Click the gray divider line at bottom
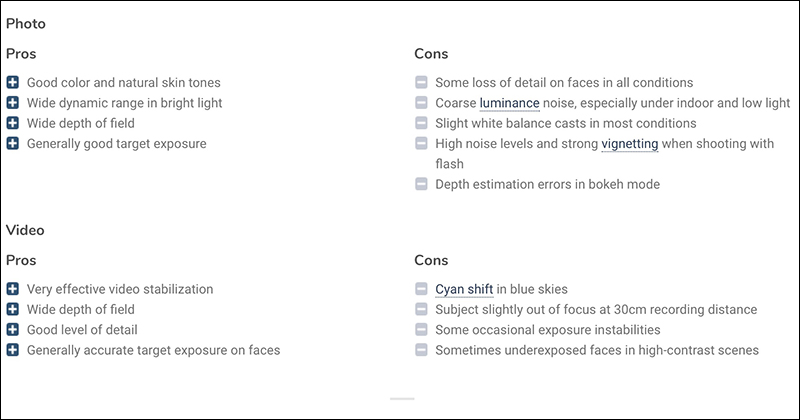This screenshot has width=800, height=420. click(x=402, y=399)
